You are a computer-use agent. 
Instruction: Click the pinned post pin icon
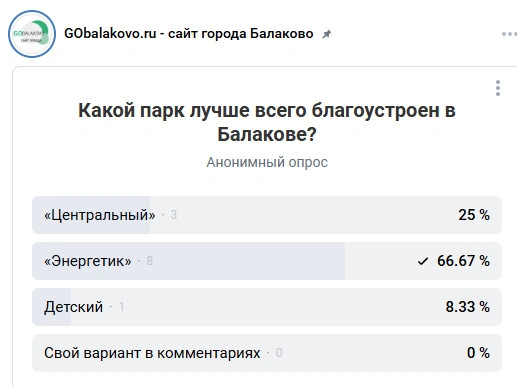click(327, 34)
